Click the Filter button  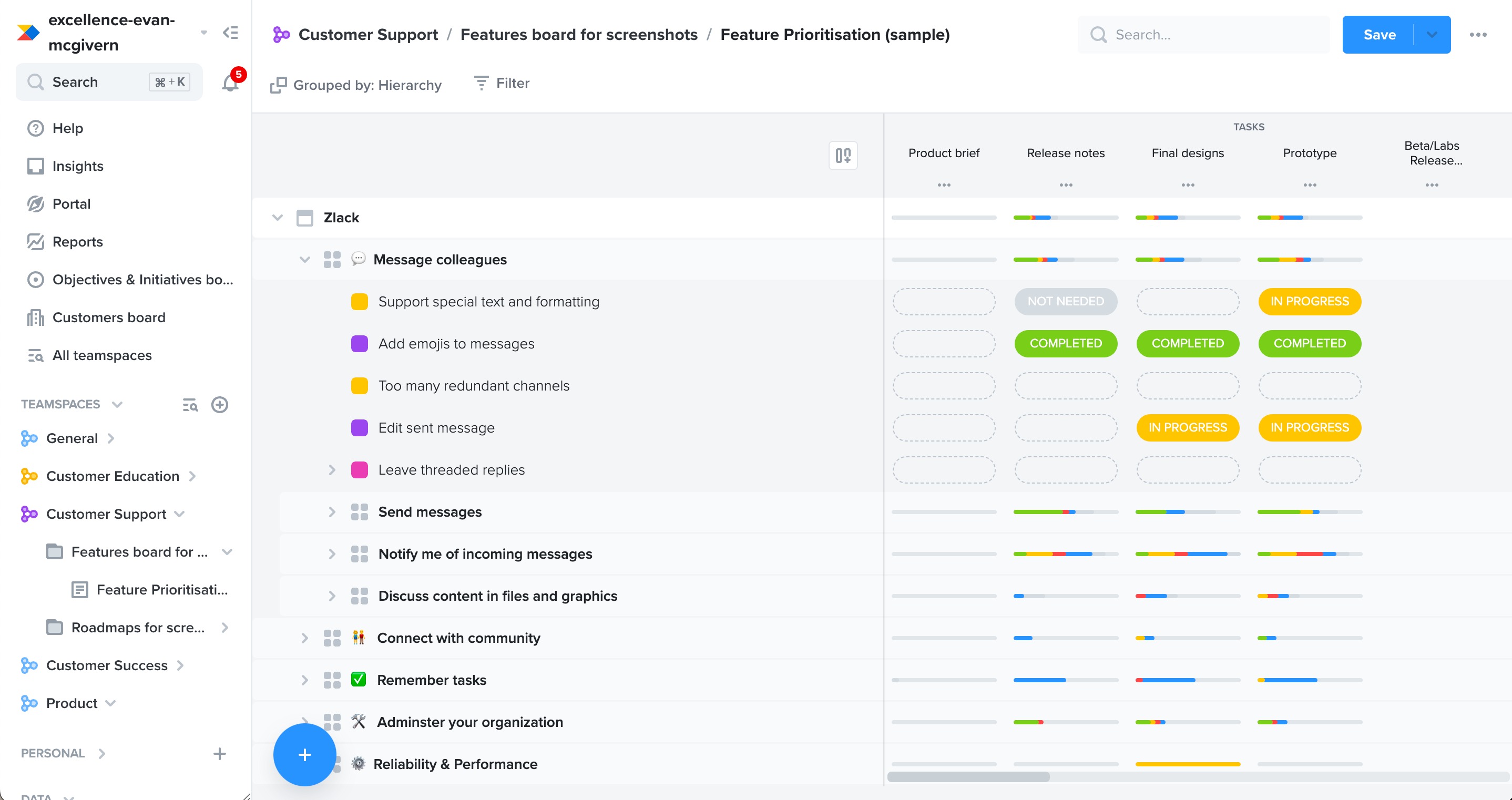coord(502,84)
